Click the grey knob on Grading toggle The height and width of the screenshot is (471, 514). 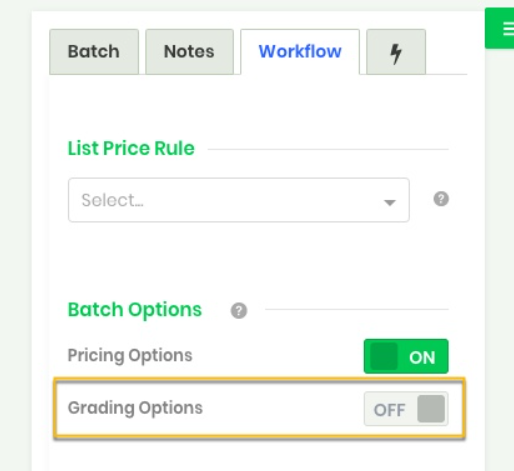(x=431, y=409)
